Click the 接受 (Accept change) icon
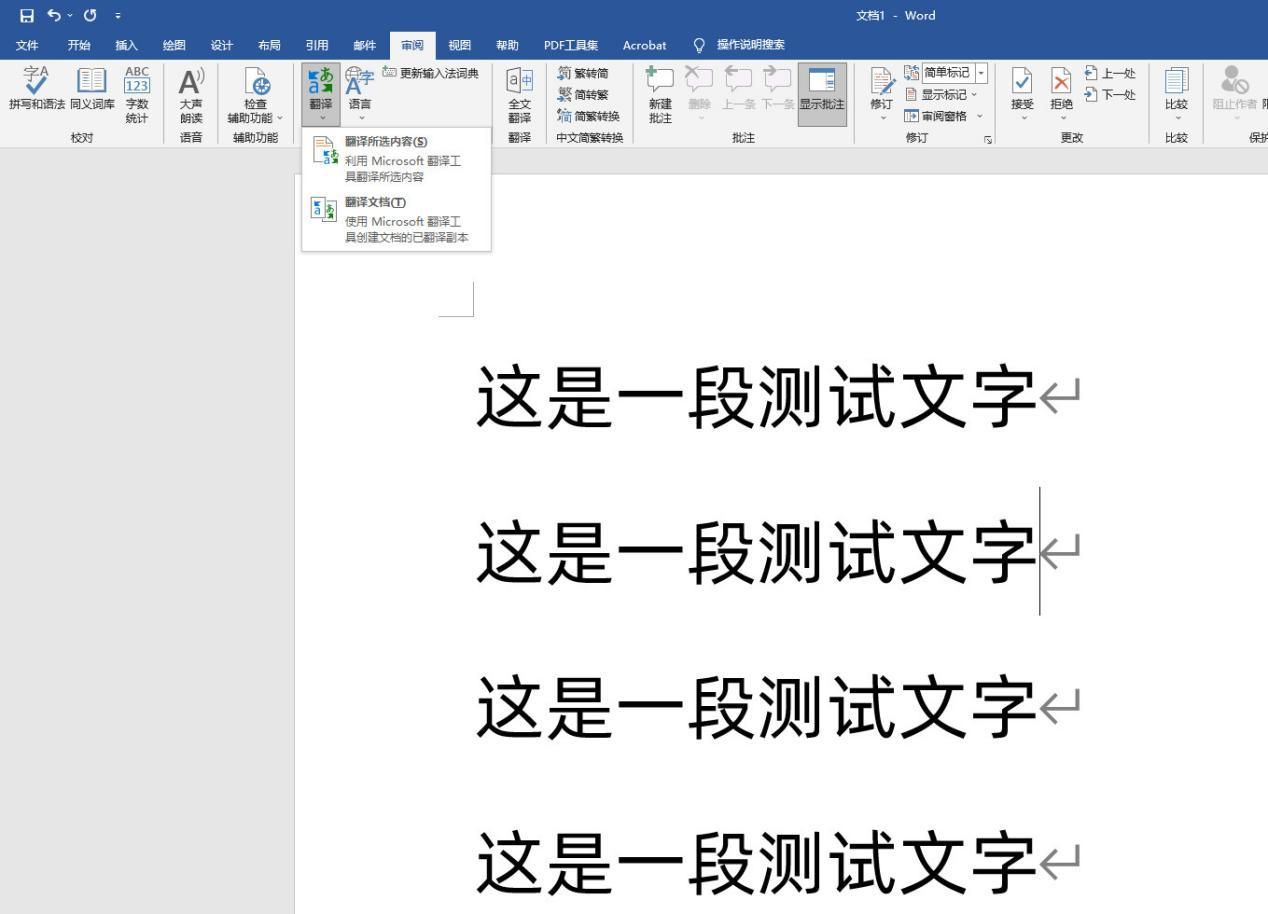The height and width of the screenshot is (914, 1268). coord(1020,85)
